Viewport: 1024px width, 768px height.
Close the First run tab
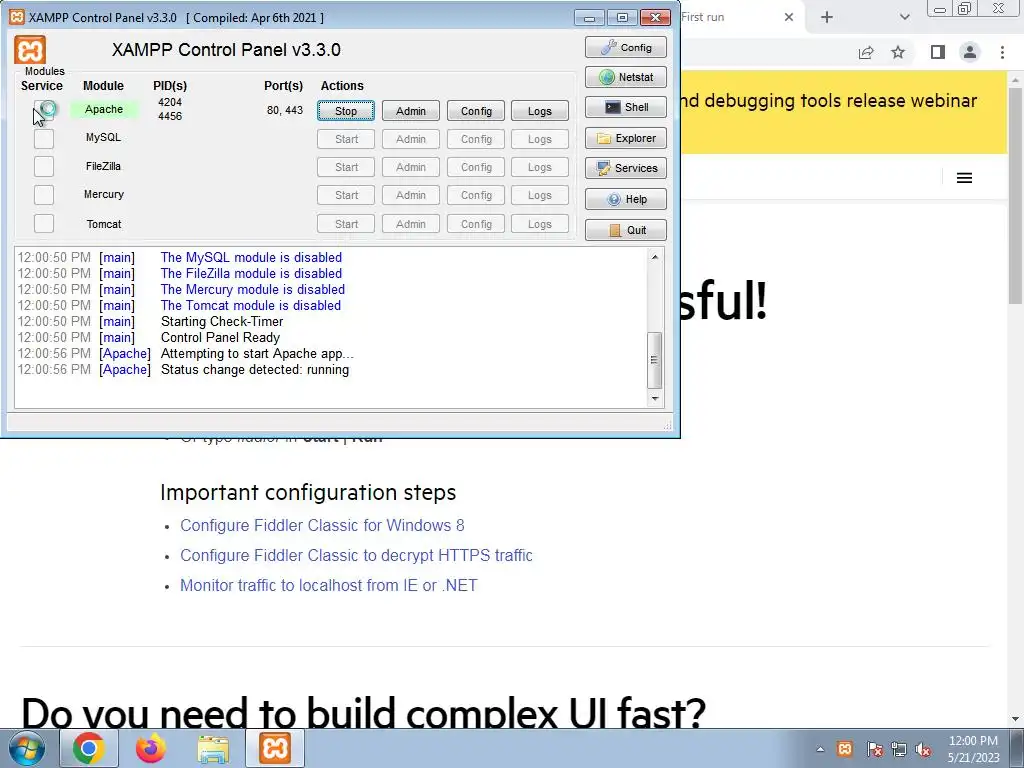click(x=789, y=17)
